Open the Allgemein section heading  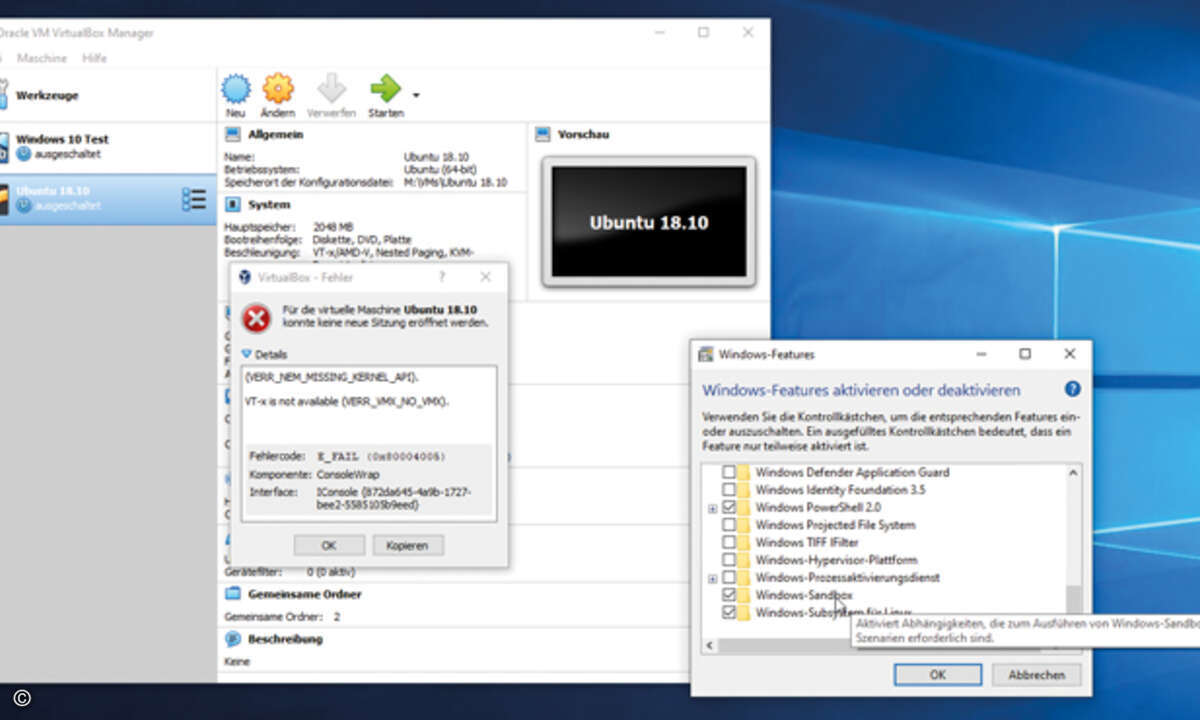pos(275,134)
